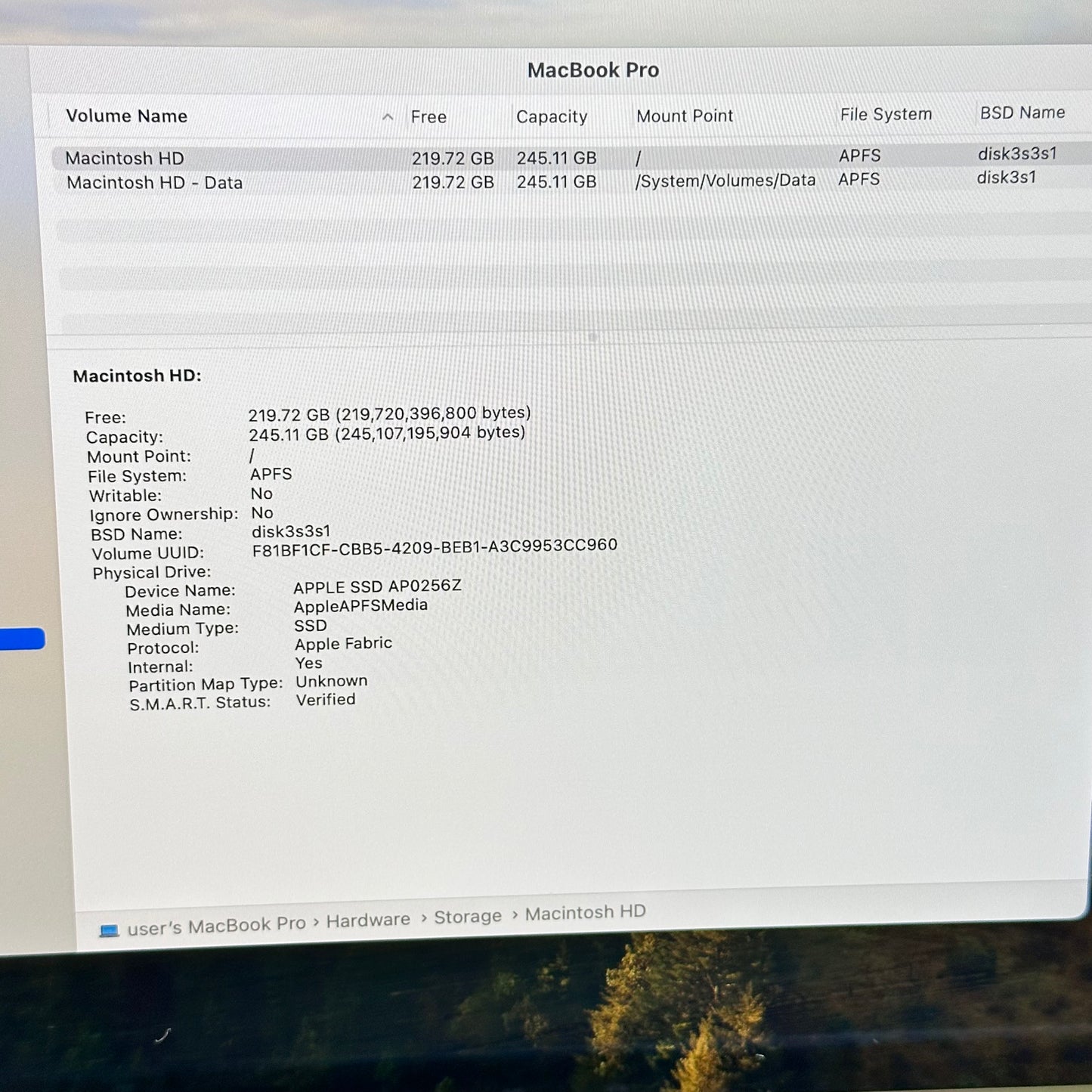Sort table by File System column
Screen dimensions: 1092x1092
point(886,115)
